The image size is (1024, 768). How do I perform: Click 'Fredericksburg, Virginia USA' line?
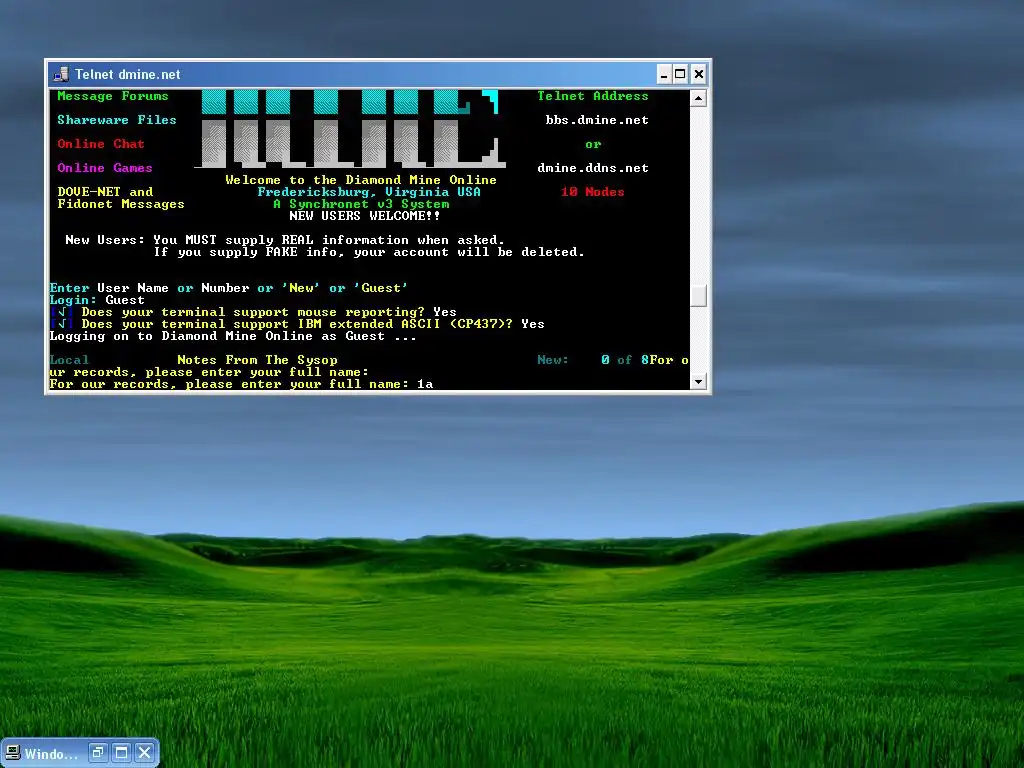(368, 192)
